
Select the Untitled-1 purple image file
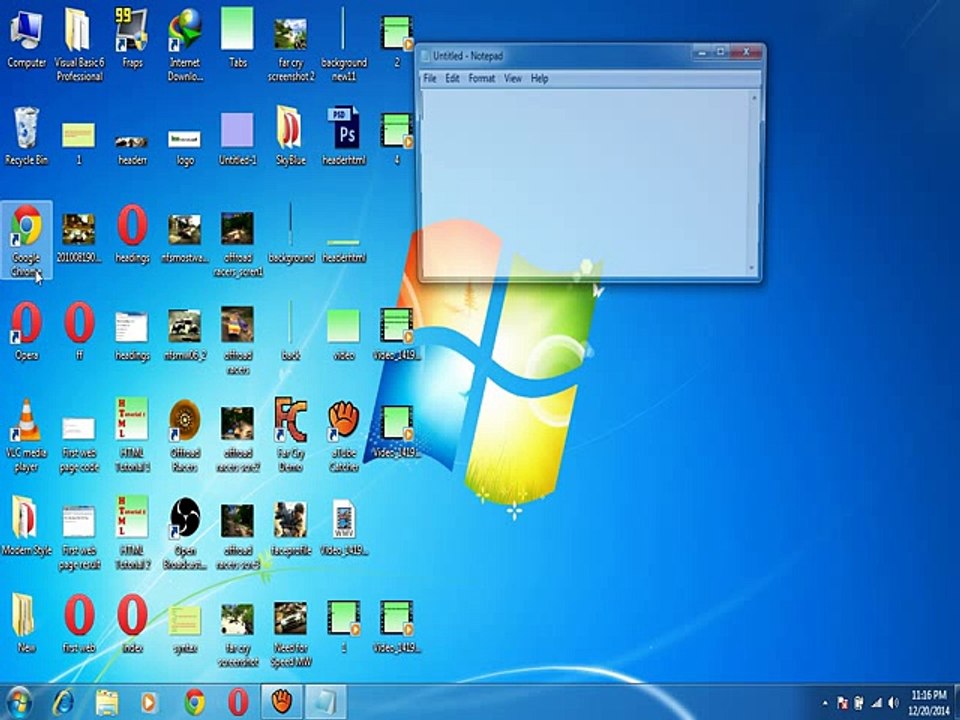pyautogui.click(x=238, y=138)
